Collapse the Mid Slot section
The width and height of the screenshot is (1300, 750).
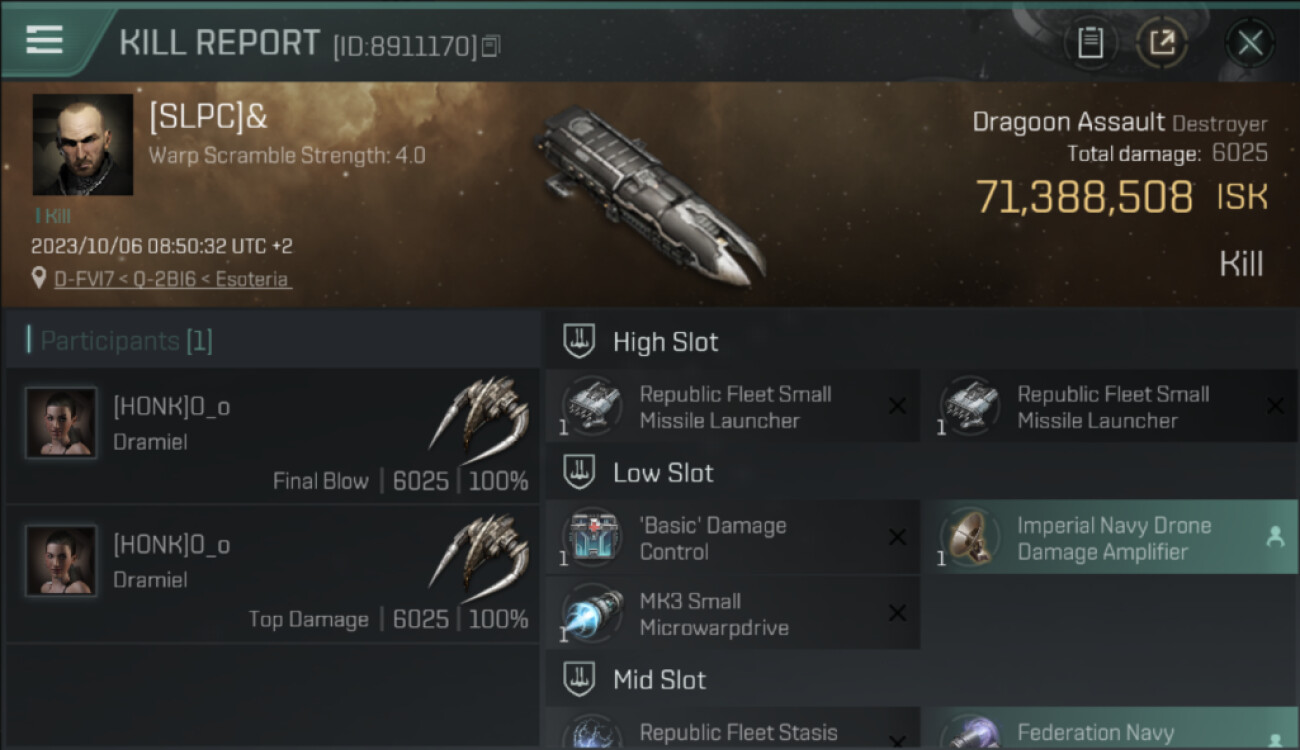pos(580,680)
